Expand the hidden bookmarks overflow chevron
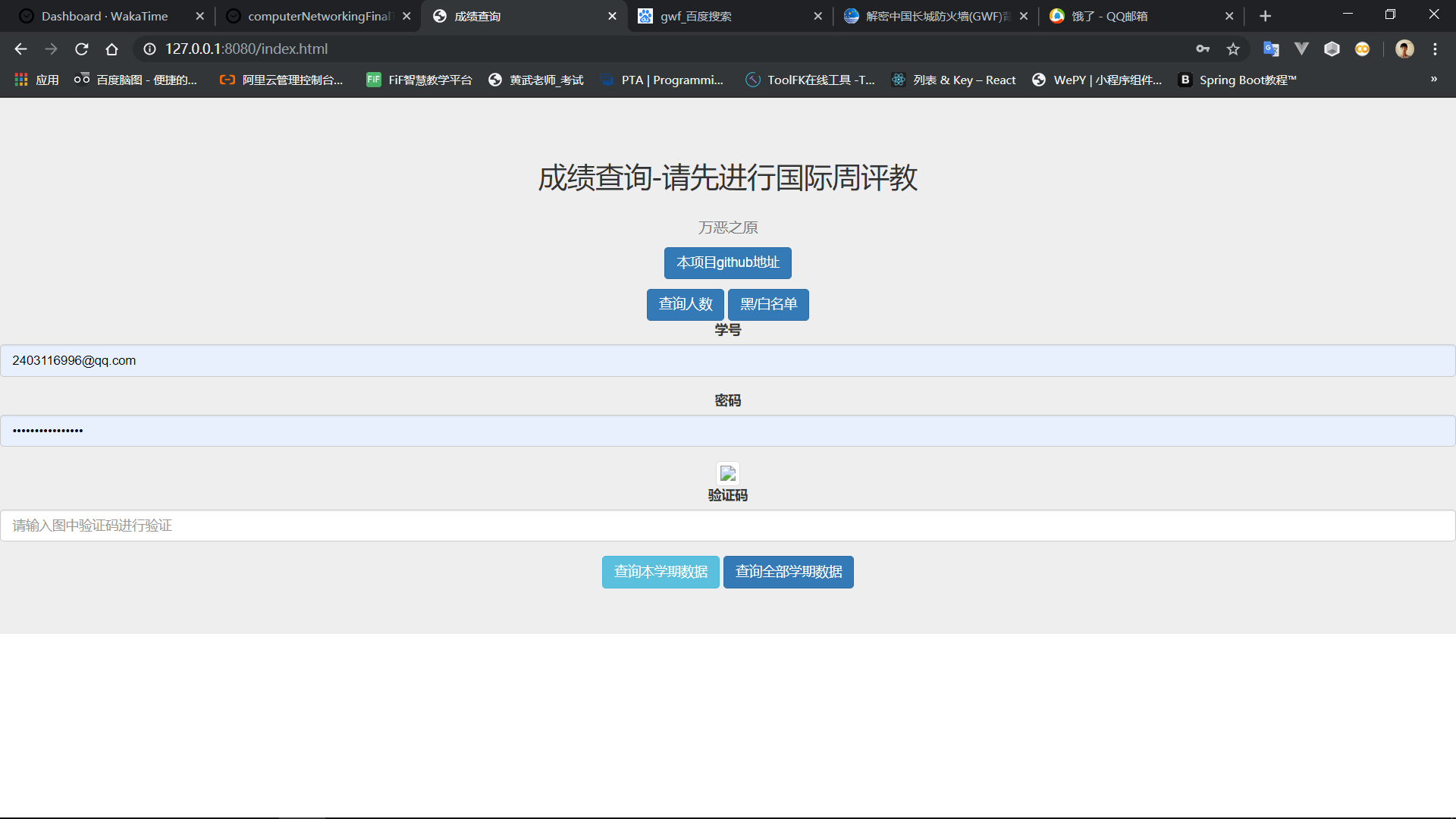The width and height of the screenshot is (1456, 819). (1433, 80)
